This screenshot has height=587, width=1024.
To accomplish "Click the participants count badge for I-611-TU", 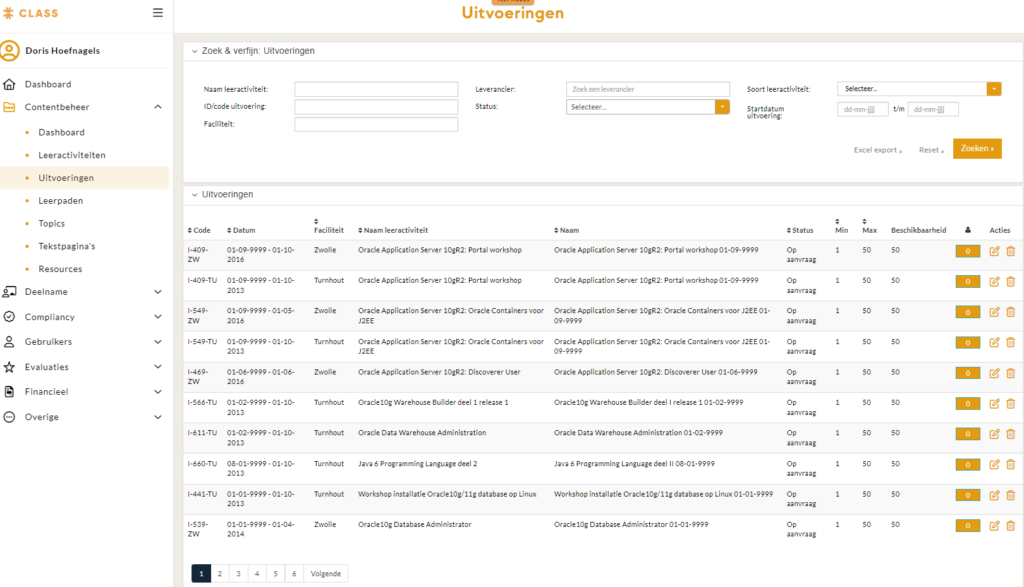I will pos(967,434).
